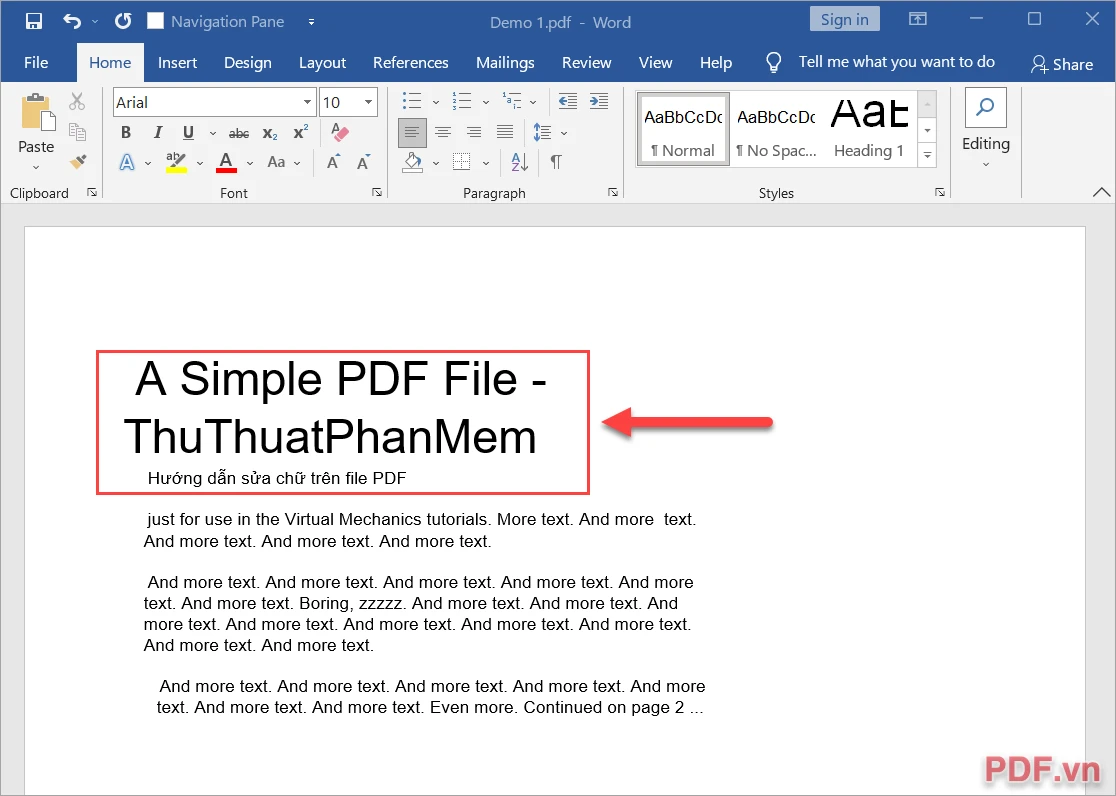Click the Line Spacing icon
1116x796 pixels.
tap(542, 132)
